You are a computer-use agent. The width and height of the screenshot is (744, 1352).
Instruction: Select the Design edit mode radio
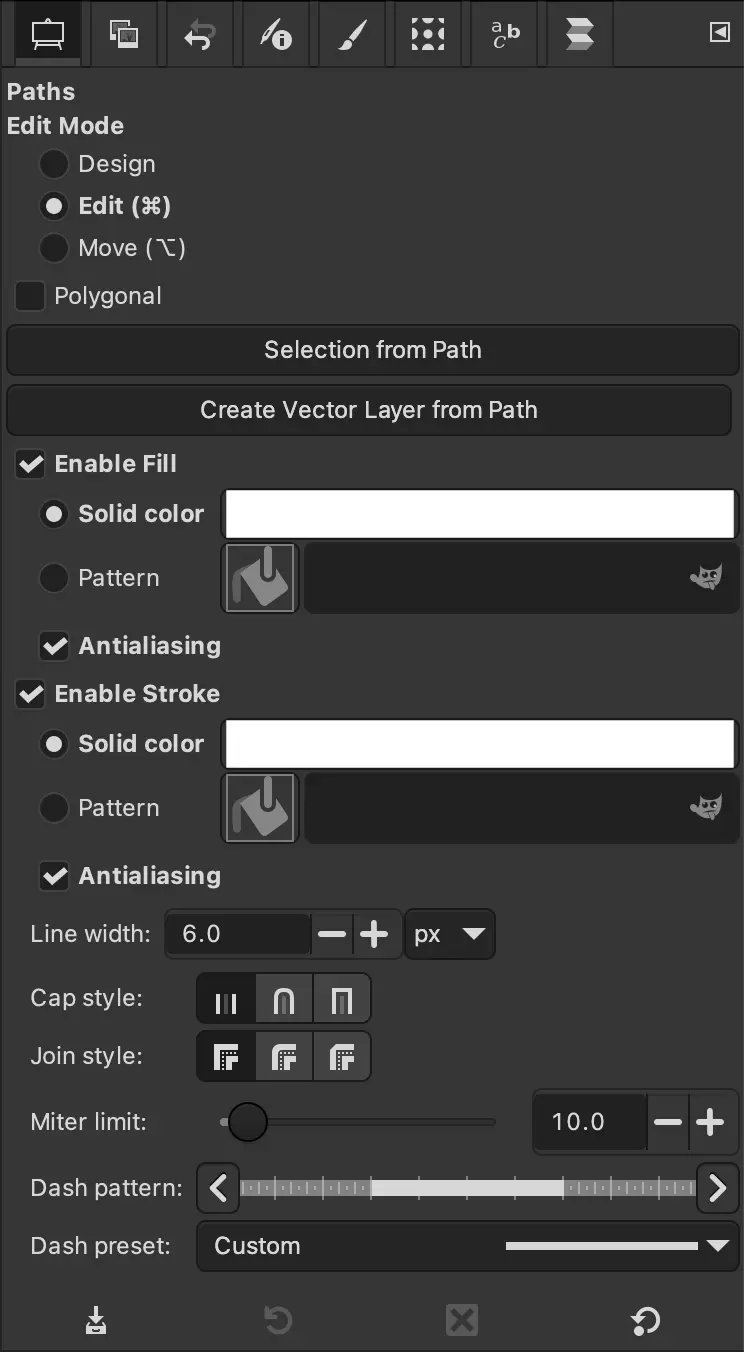(53, 164)
